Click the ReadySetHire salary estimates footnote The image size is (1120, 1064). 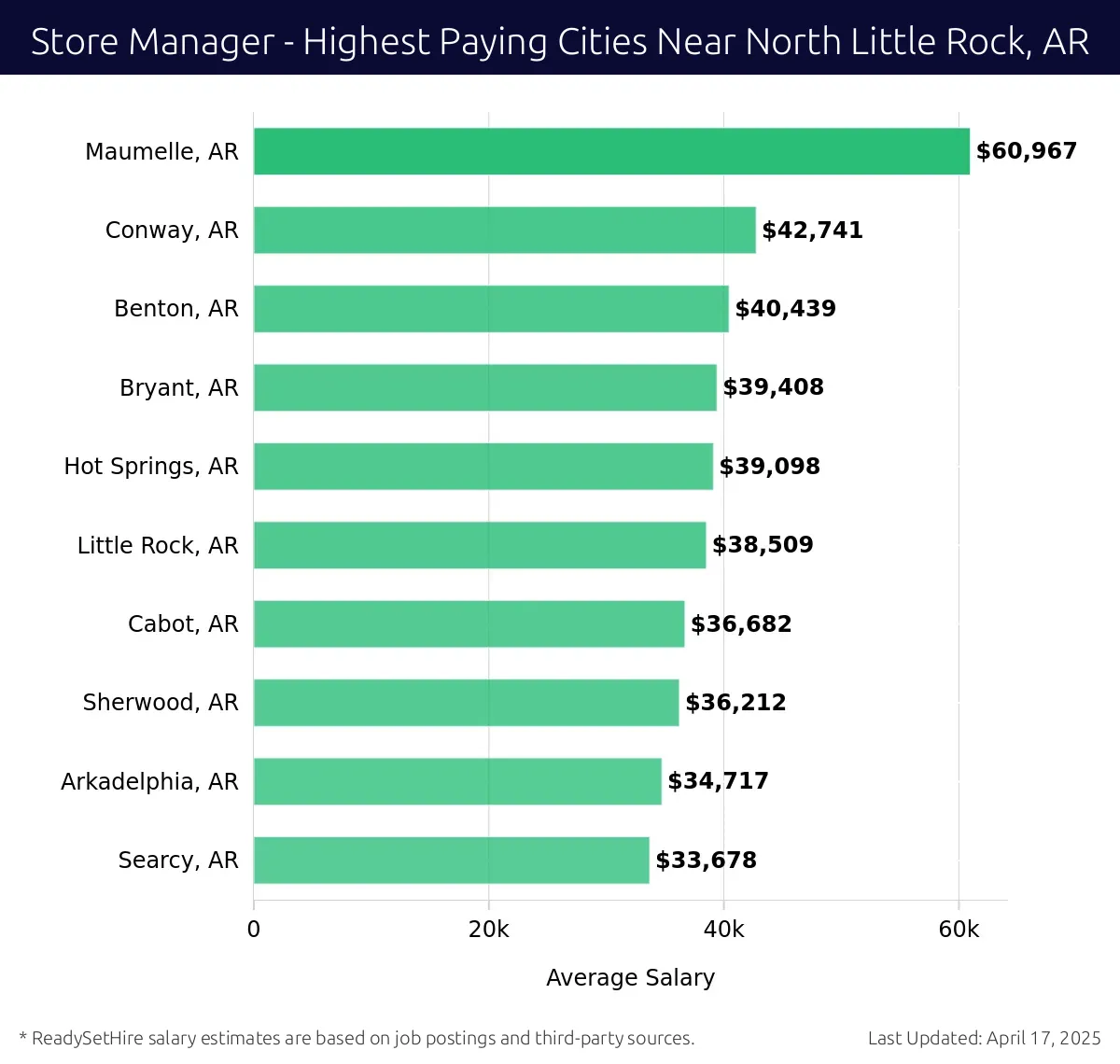357,1038
